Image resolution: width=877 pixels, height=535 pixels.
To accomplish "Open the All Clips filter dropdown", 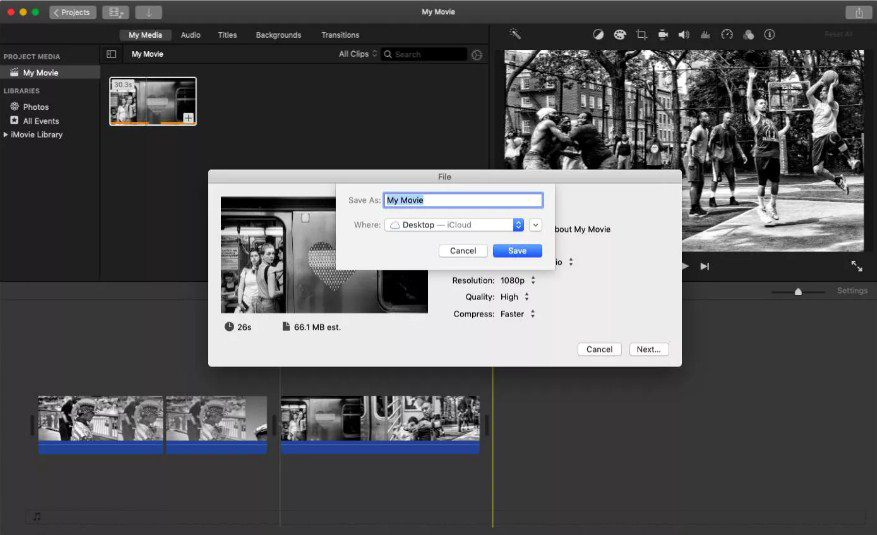I will point(357,54).
